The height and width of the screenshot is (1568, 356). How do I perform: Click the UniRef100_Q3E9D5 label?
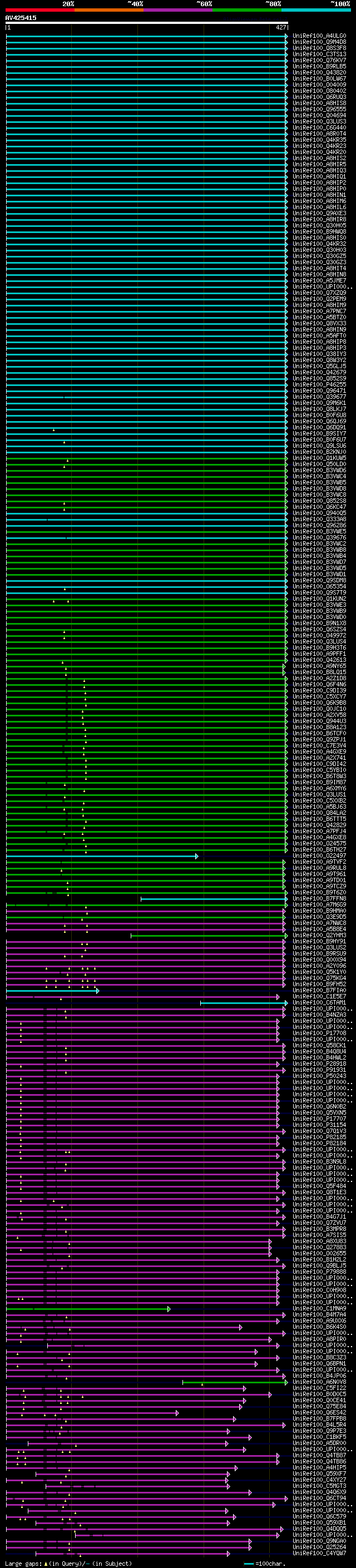(x=319, y=917)
